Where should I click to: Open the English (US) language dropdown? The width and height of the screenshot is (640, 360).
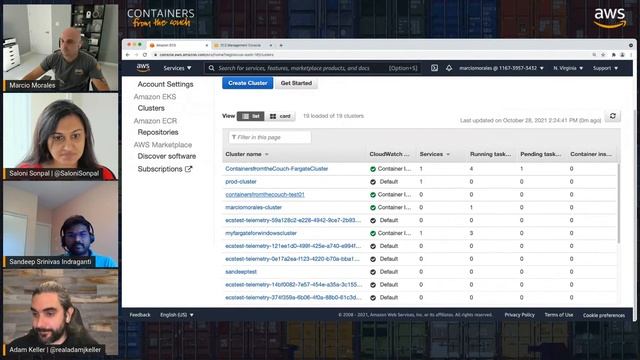[177, 315]
